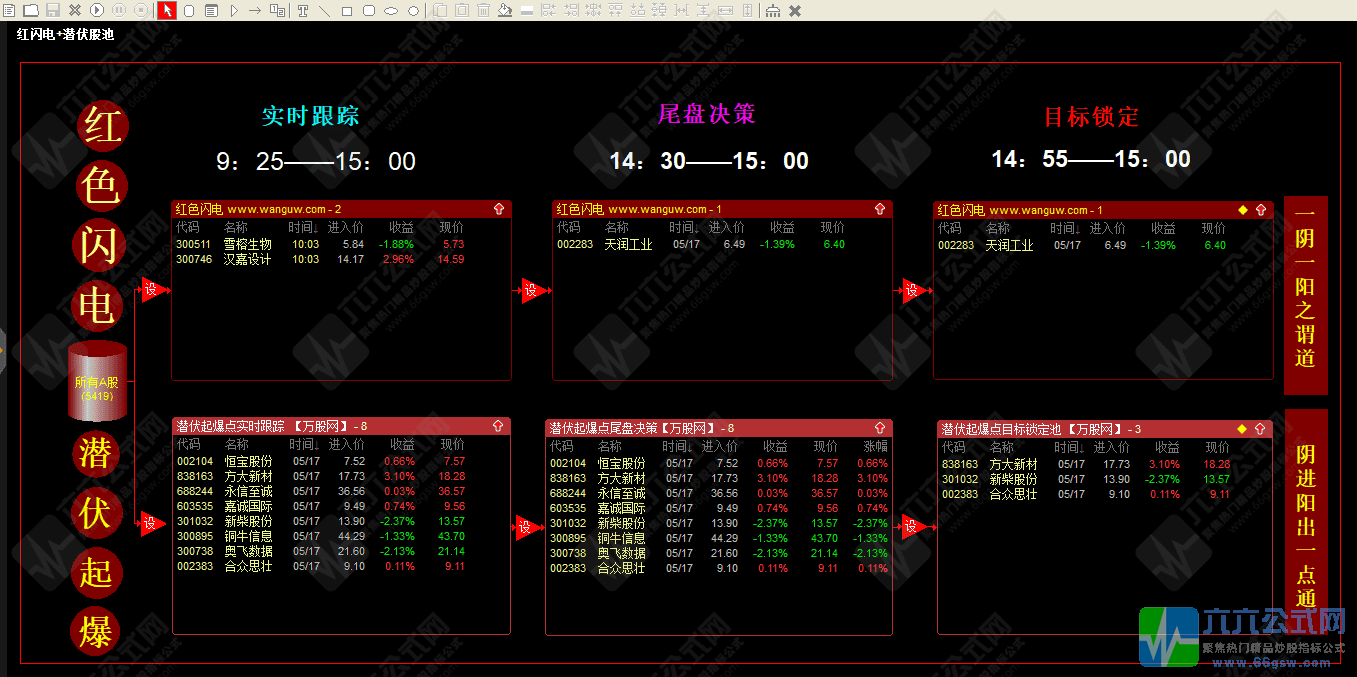Toggle yellow diamond on 潜伏起爆点目标锁定池 panel
Viewport: 1357px width, 677px height.
click(1243, 429)
